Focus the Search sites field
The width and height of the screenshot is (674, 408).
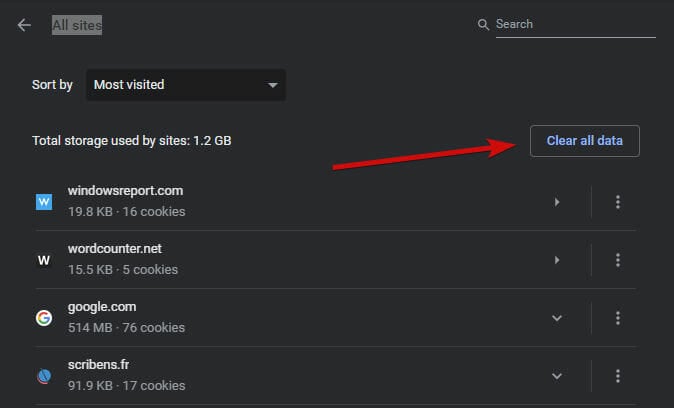coord(576,25)
